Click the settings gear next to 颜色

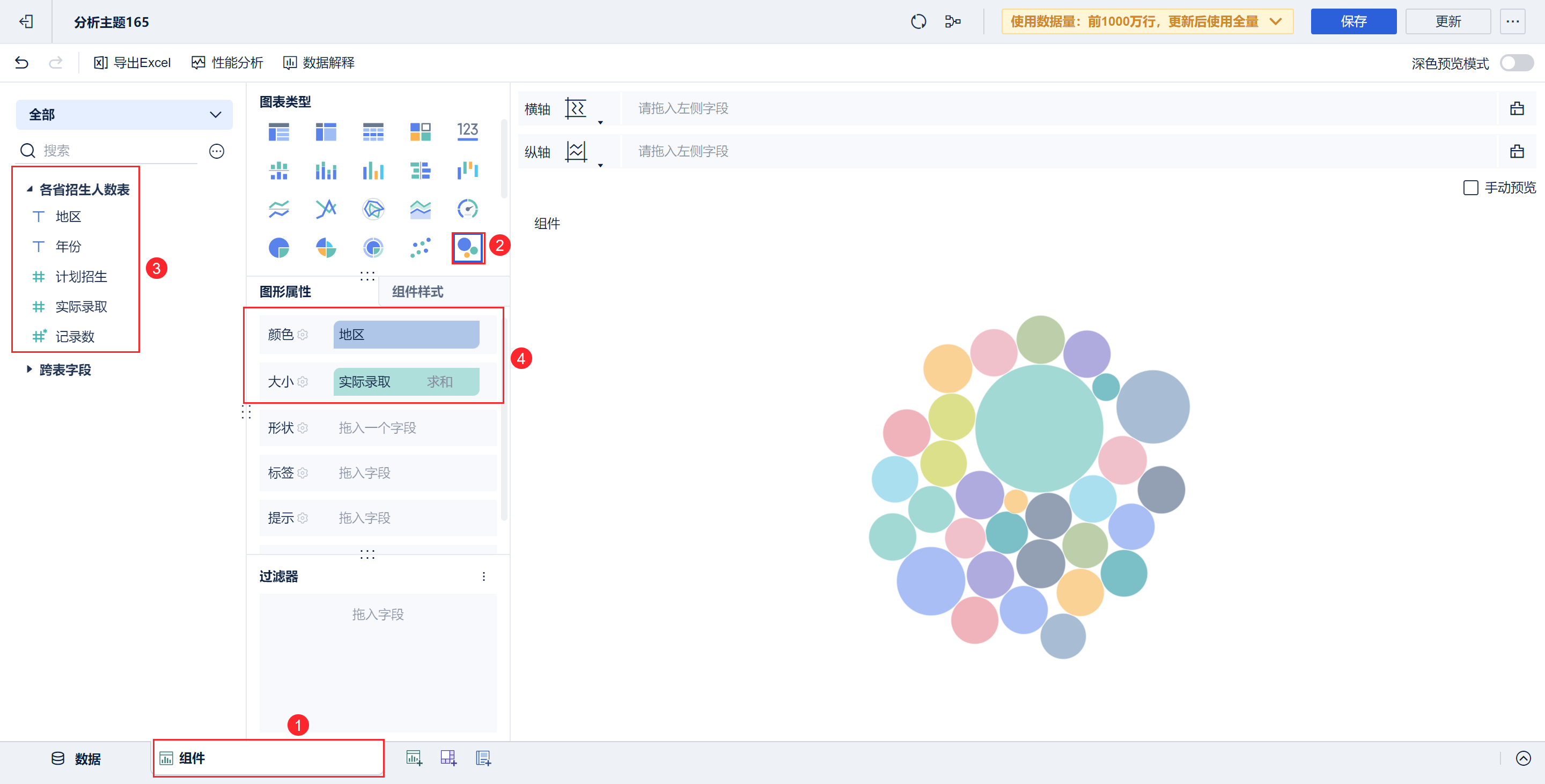pyautogui.click(x=303, y=335)
